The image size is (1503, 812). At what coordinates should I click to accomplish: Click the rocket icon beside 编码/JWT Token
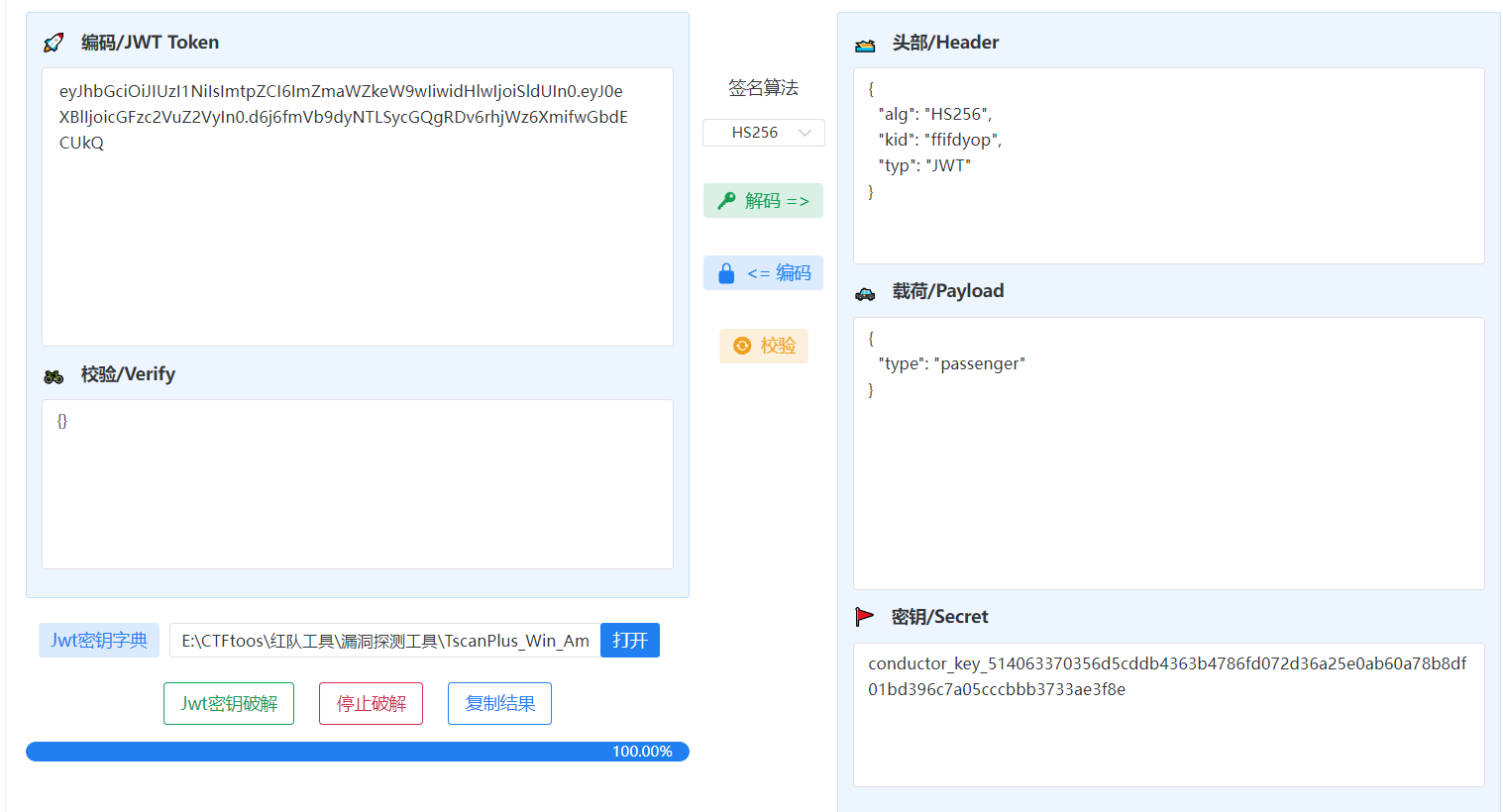54,43
